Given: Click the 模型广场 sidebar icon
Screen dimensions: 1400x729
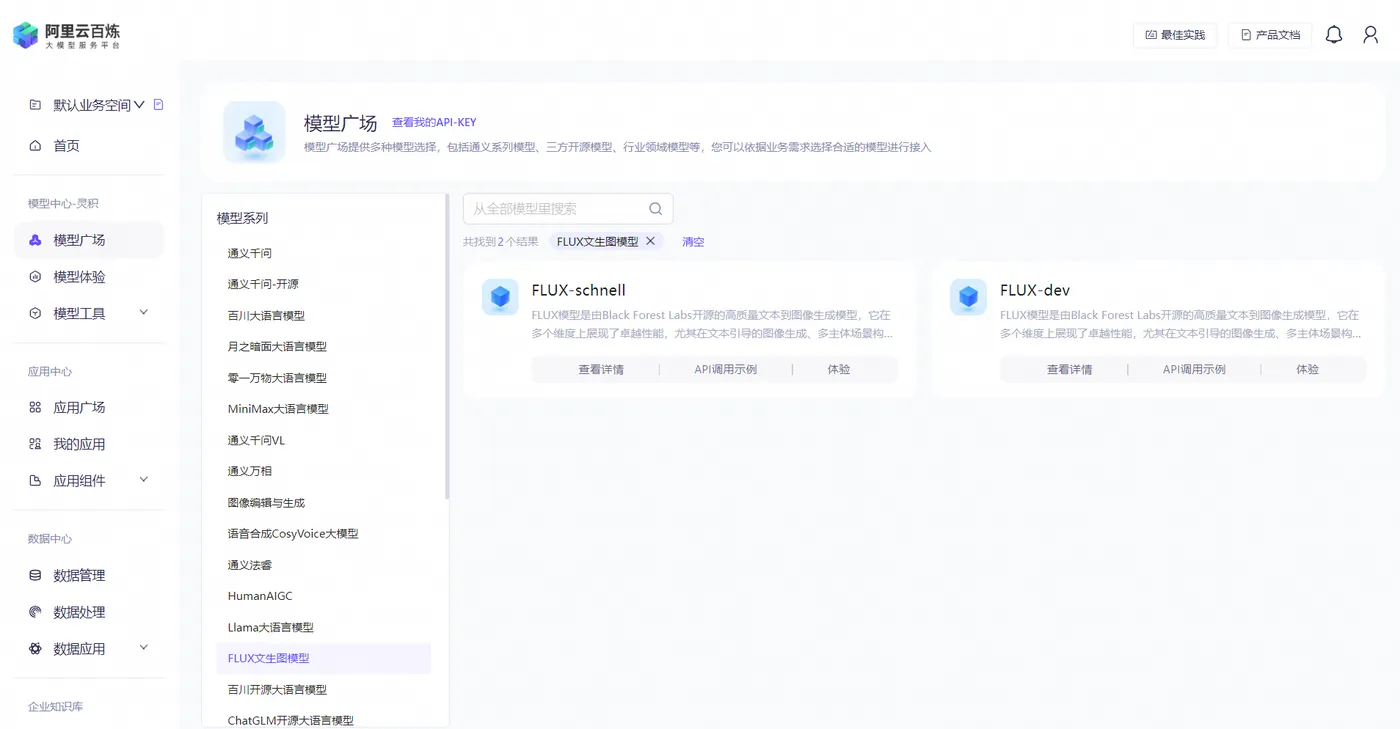Looking at the screenshot, I should 35,240.
